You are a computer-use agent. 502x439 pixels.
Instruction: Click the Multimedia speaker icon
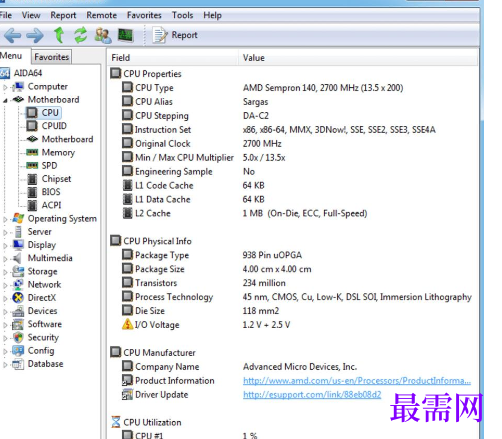coord(17,258)
